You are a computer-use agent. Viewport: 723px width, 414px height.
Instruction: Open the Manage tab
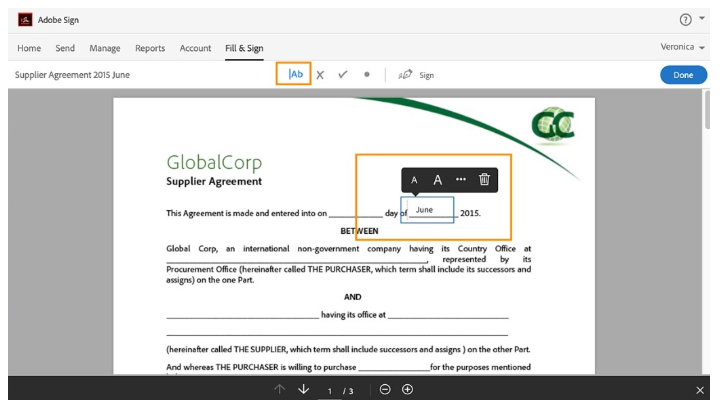click(x=105, y=48)
